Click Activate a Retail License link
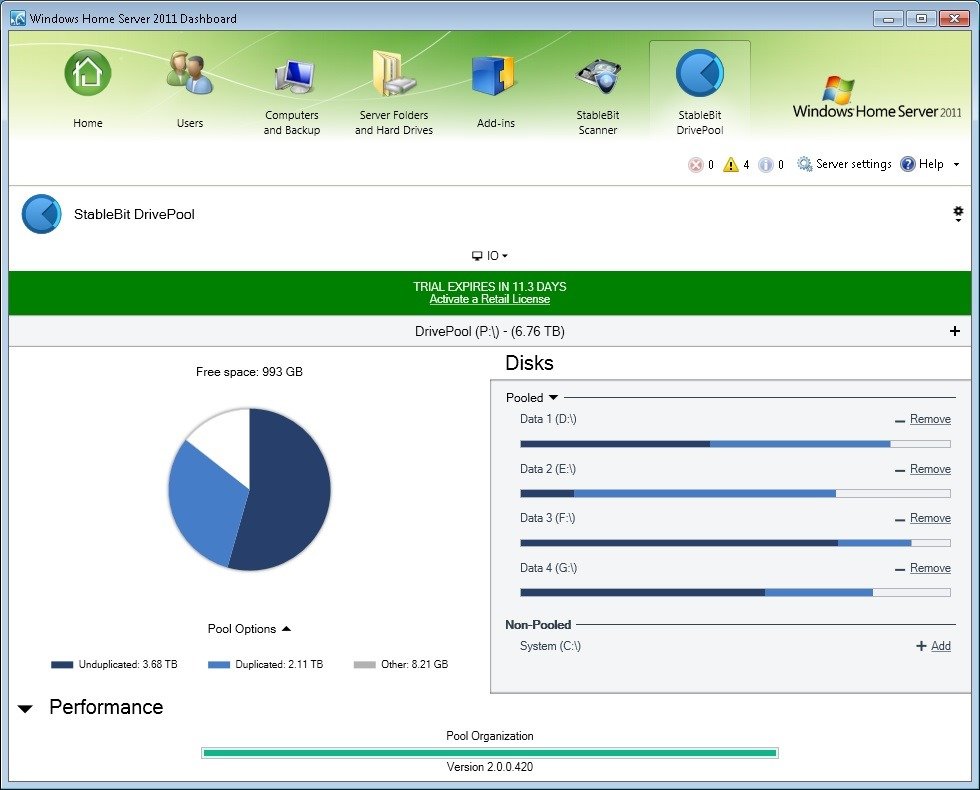The image size is (980, 790). (x=489, y=299)
